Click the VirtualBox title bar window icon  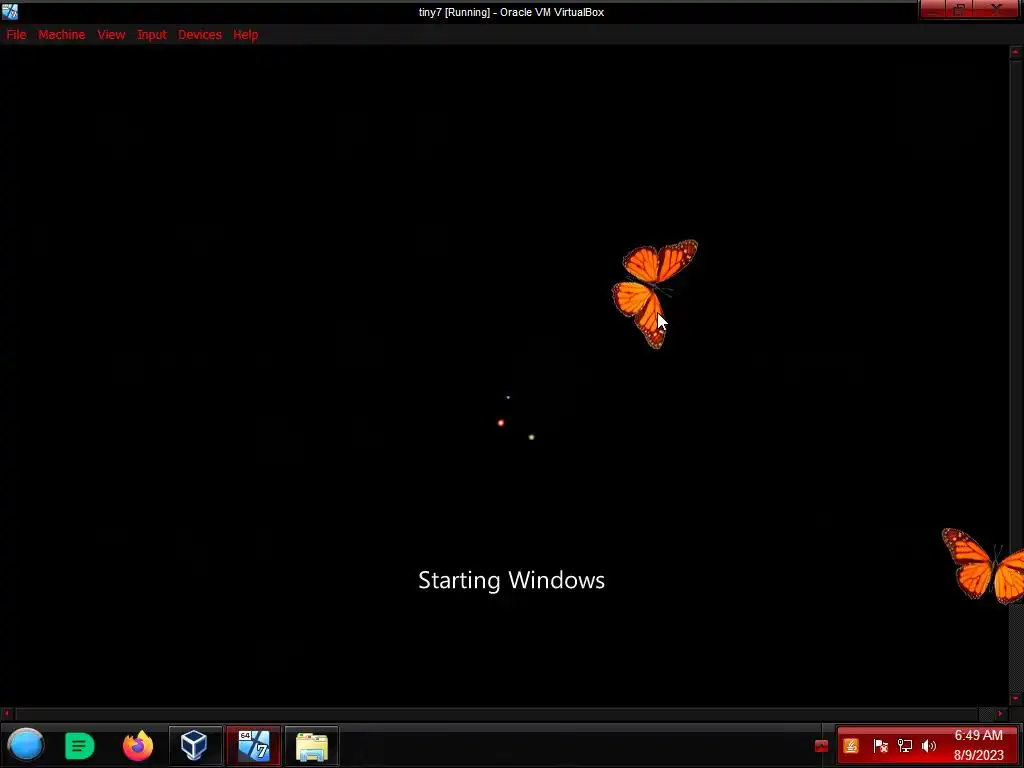click(10, 12)
